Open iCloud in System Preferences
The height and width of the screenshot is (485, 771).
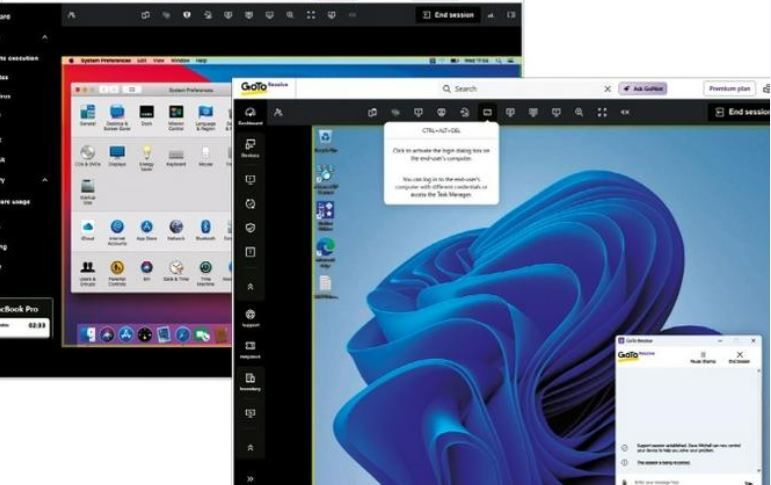[x=88, y=230]
